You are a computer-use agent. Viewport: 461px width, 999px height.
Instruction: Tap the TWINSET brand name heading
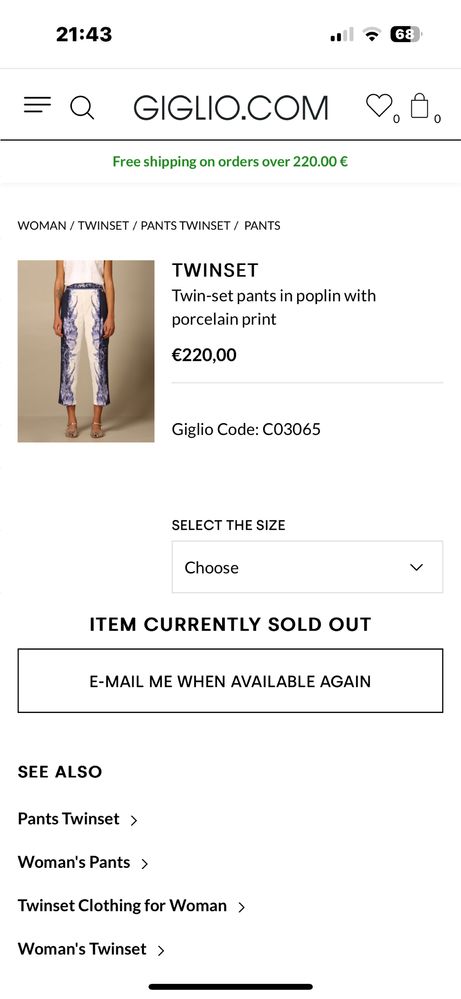[x=215, y=270]
